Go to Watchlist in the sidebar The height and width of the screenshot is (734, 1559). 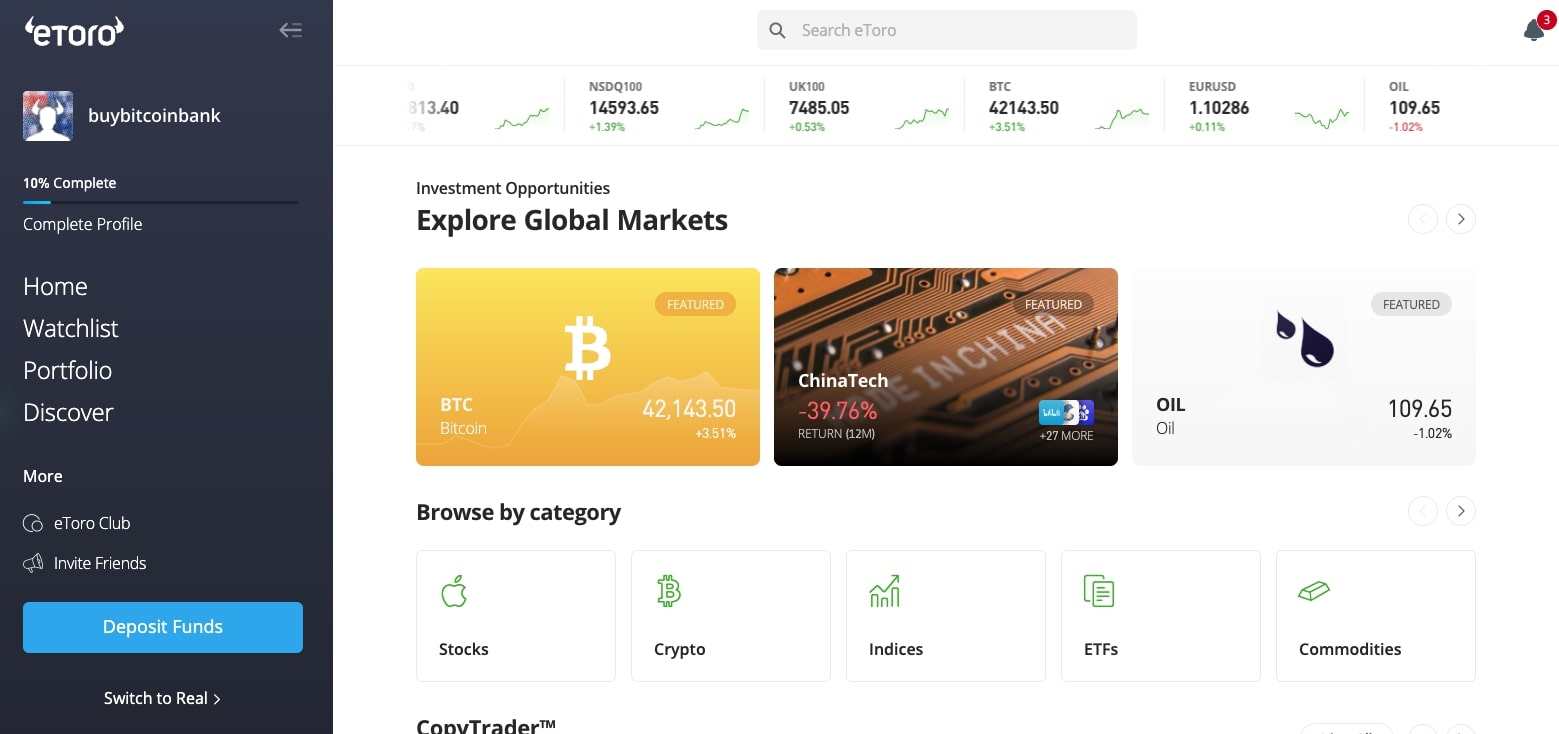coord(71,328)
